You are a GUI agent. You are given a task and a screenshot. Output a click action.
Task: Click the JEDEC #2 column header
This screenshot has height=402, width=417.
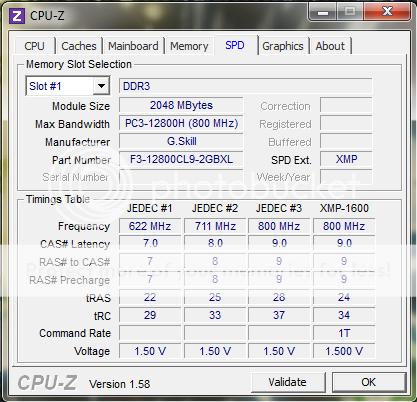point(215,208)
